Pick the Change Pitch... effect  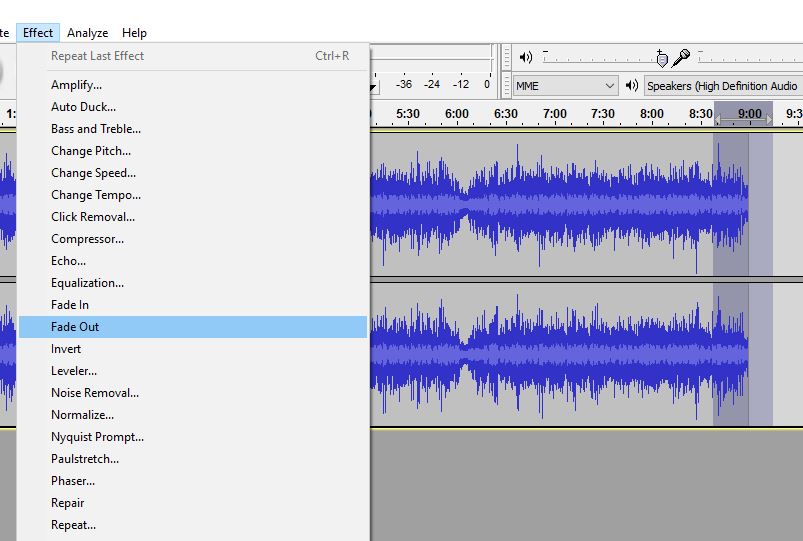point(91,151)
